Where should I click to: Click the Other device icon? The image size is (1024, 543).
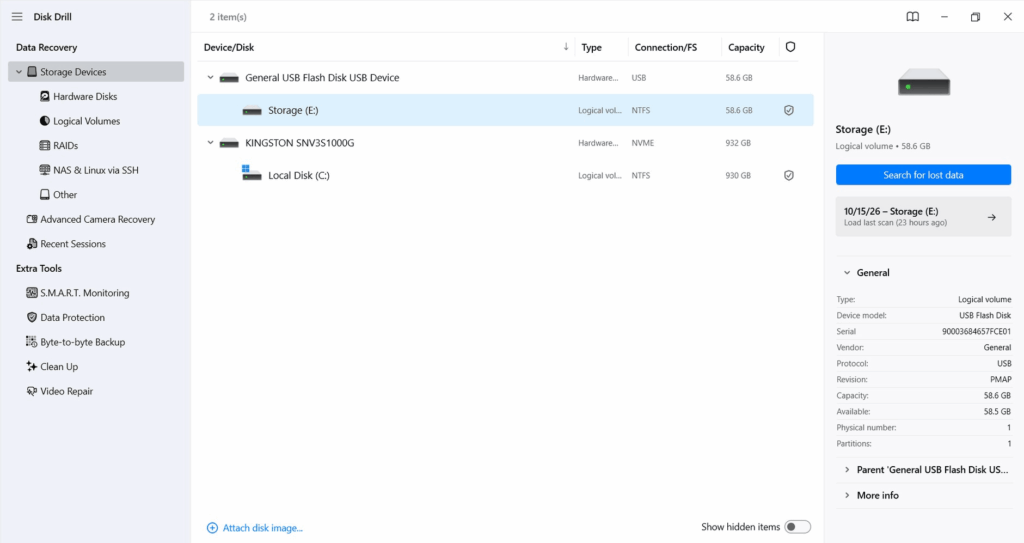(x=44, y=195)
